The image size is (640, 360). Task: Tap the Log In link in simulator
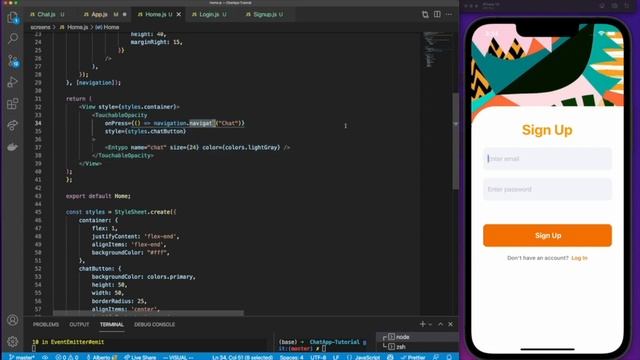pyautogui.click(x=579, y=258)
